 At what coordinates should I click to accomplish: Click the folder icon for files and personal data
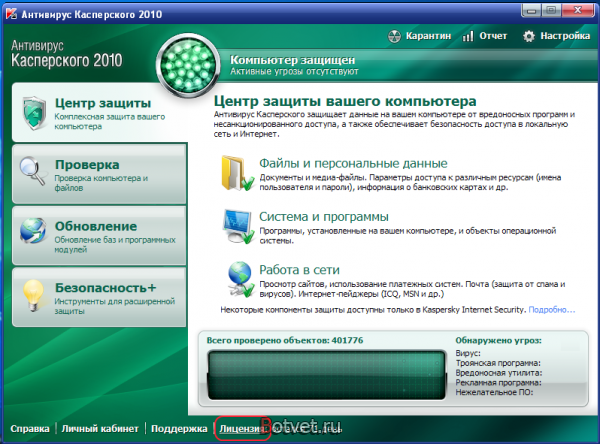tap(237, 173)
